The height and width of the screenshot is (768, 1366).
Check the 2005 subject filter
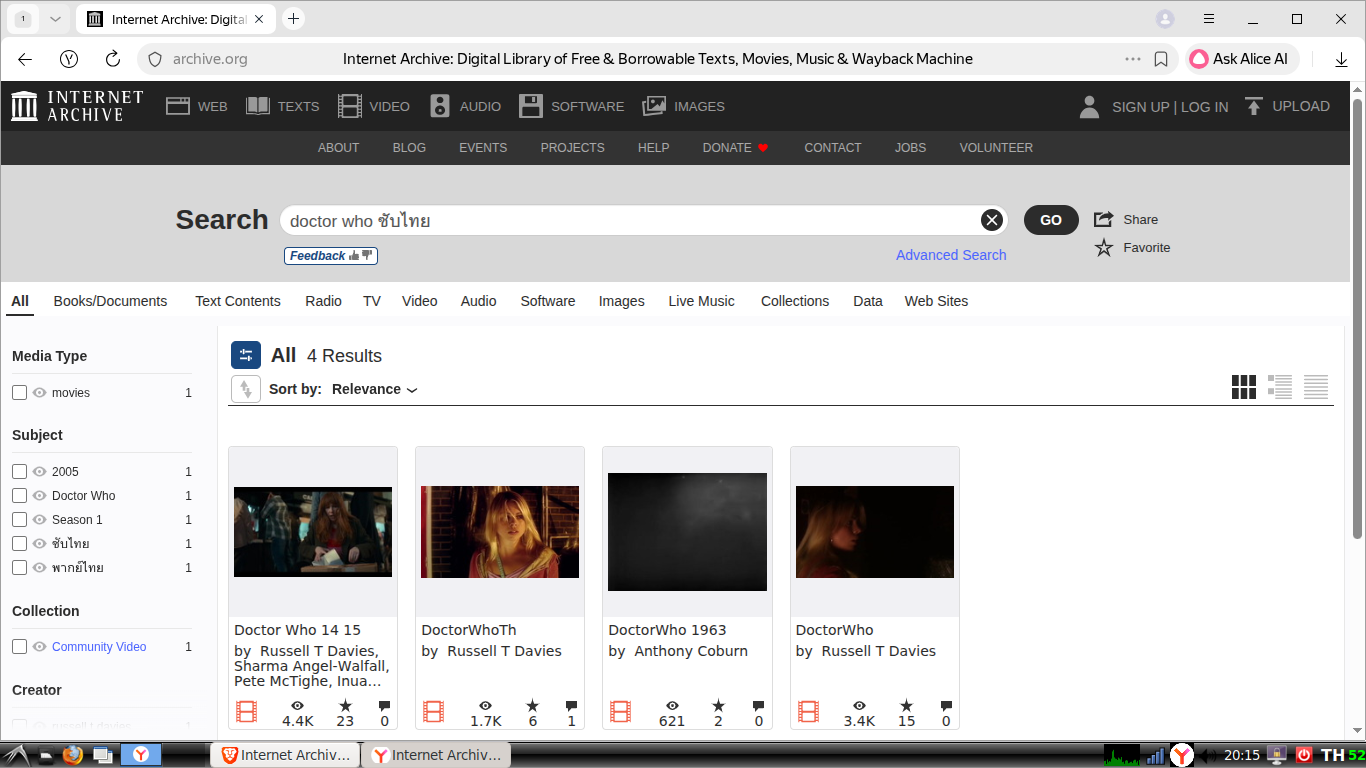(x=19, y=472)
